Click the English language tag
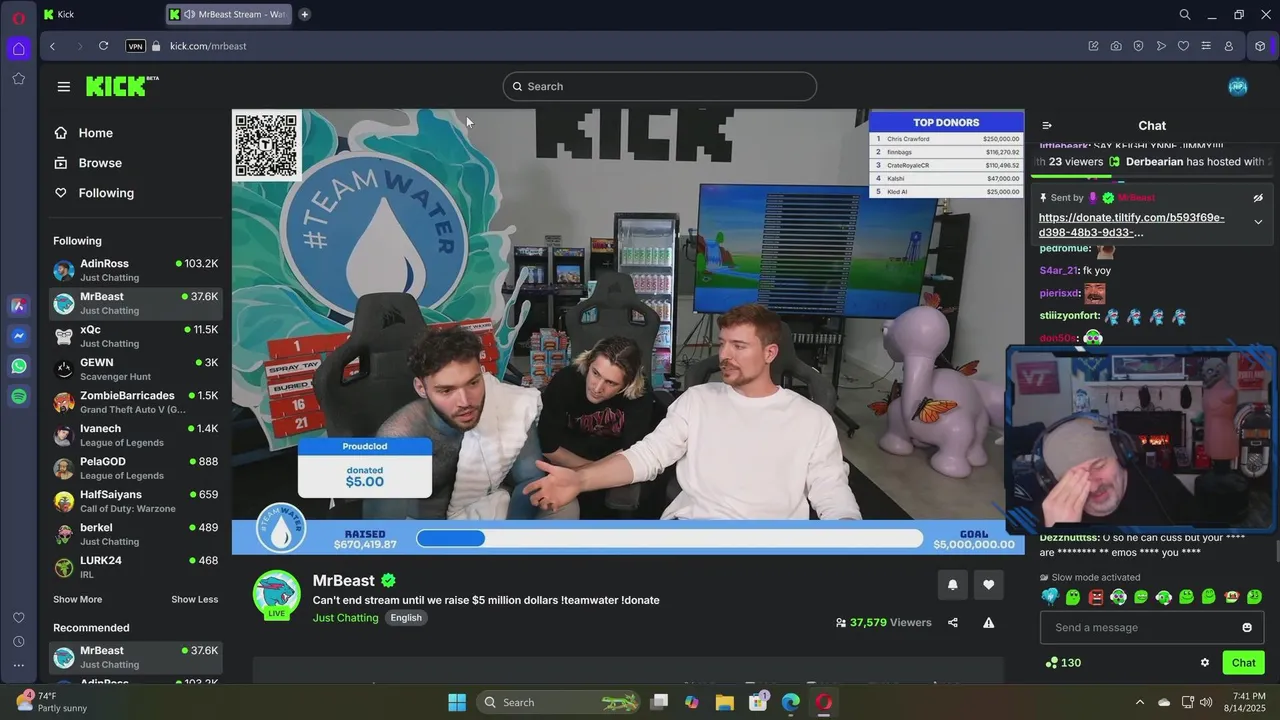This screenshot has width=1280, height=720. (x=406, y=618)
